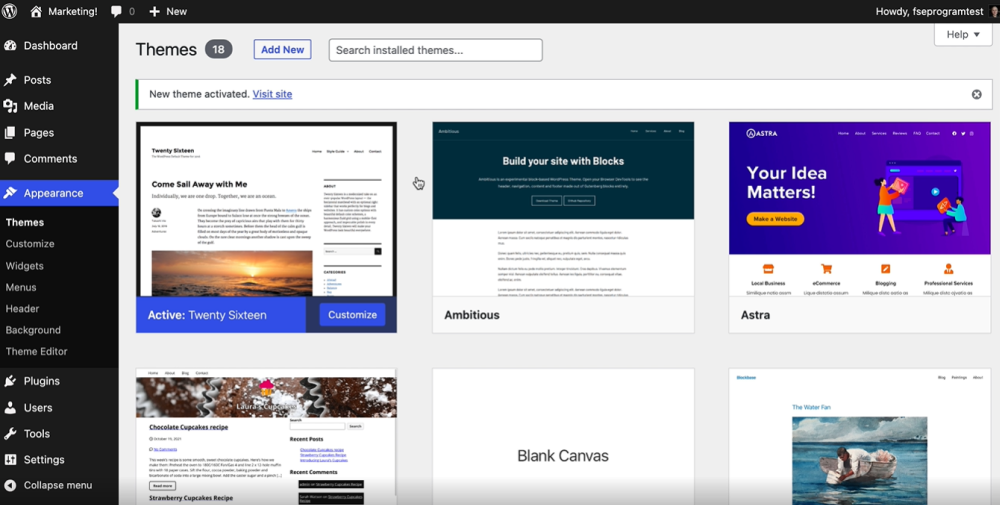Click the Search installed themes field
1000x505 pixels.
point(436,50)
